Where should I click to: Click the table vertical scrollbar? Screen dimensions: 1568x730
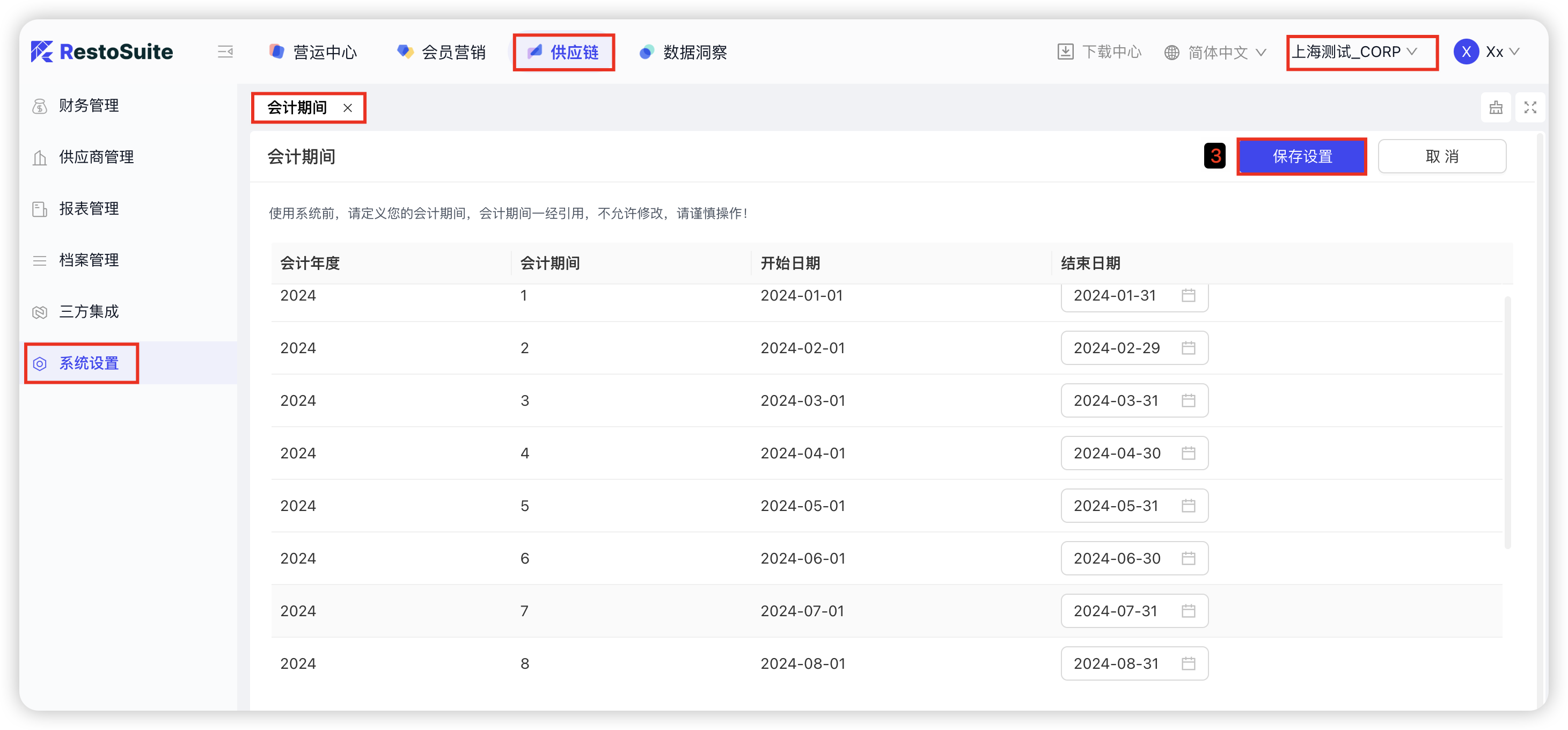point(1507,422)
